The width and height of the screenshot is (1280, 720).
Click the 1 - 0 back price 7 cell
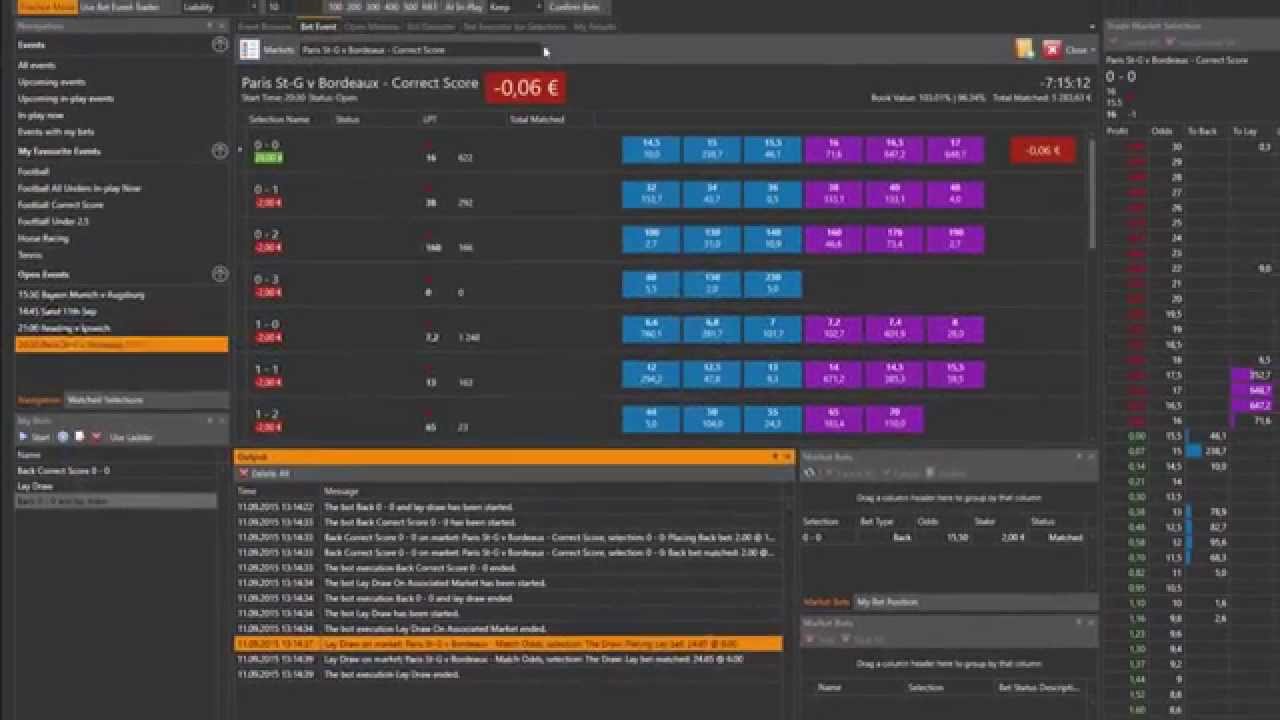(772, 329)
